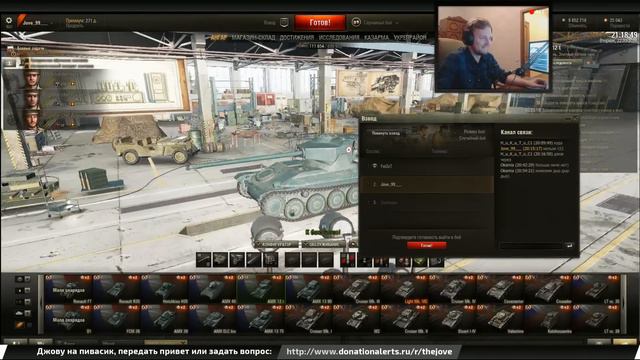
Task: Select Covenanter tank in carousel
Action: pos(500,289)
